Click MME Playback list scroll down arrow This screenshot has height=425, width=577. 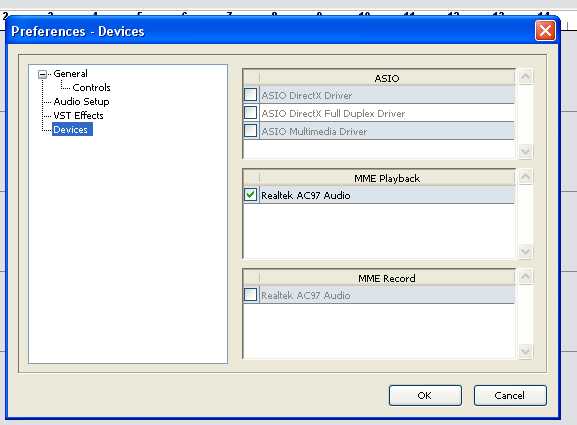click(525, 251)
